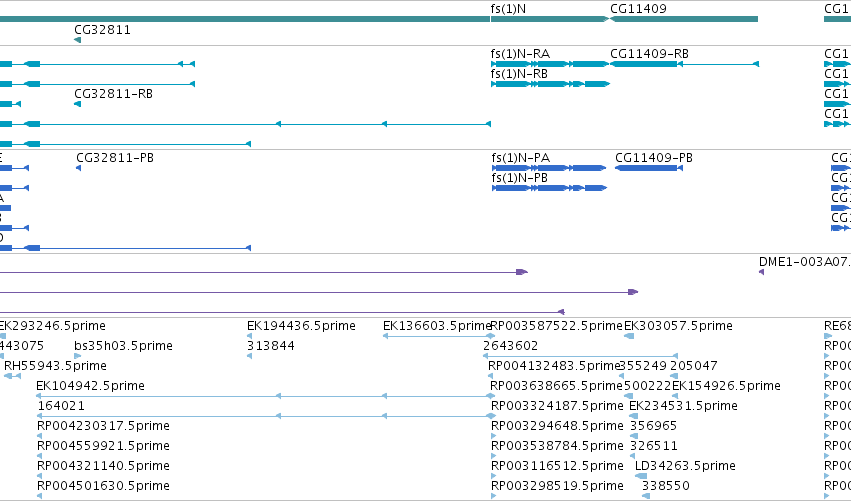The height and width of the screenshot is (501, 851).
Task: Open EST EK154926.5prime label
Action: point(726,386)
